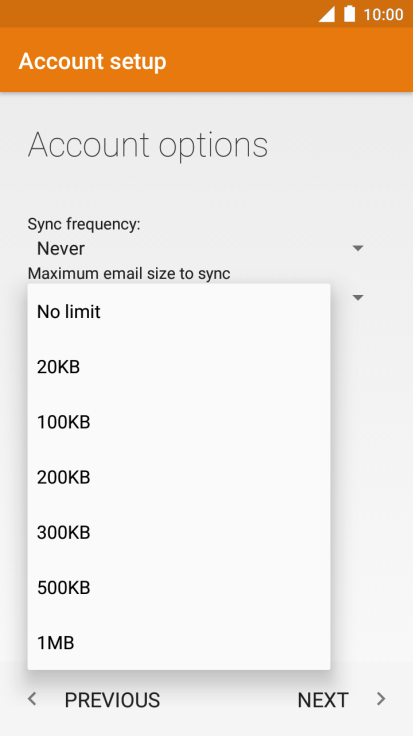The height and width of the screenshot is (736, 413).
Task: Click the maximum email size dropdown arrow
Action: (x=358, y=297)
